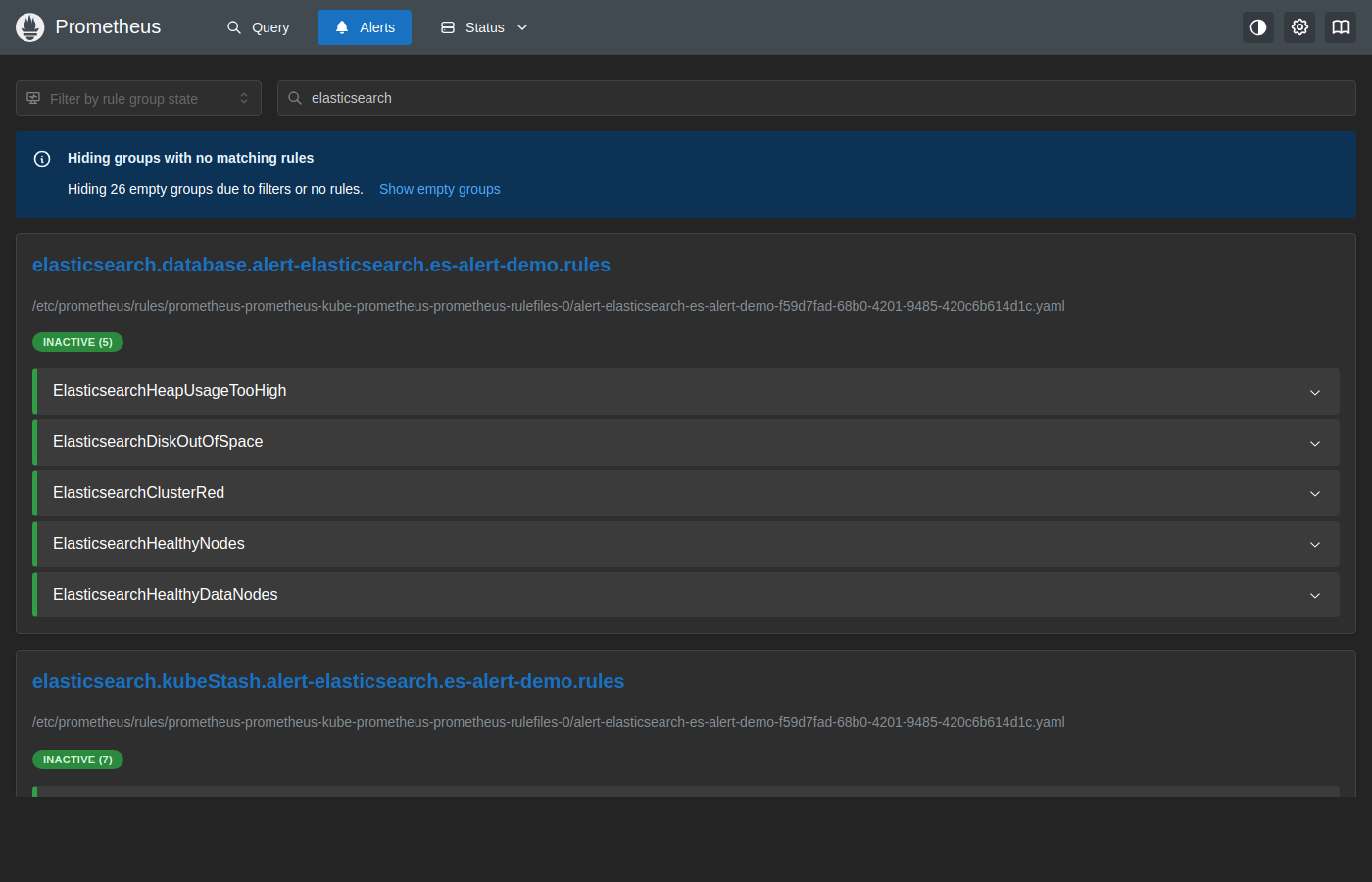Expand ElasticsearchClusterRed rule chevron

(x=1315, y=494)
